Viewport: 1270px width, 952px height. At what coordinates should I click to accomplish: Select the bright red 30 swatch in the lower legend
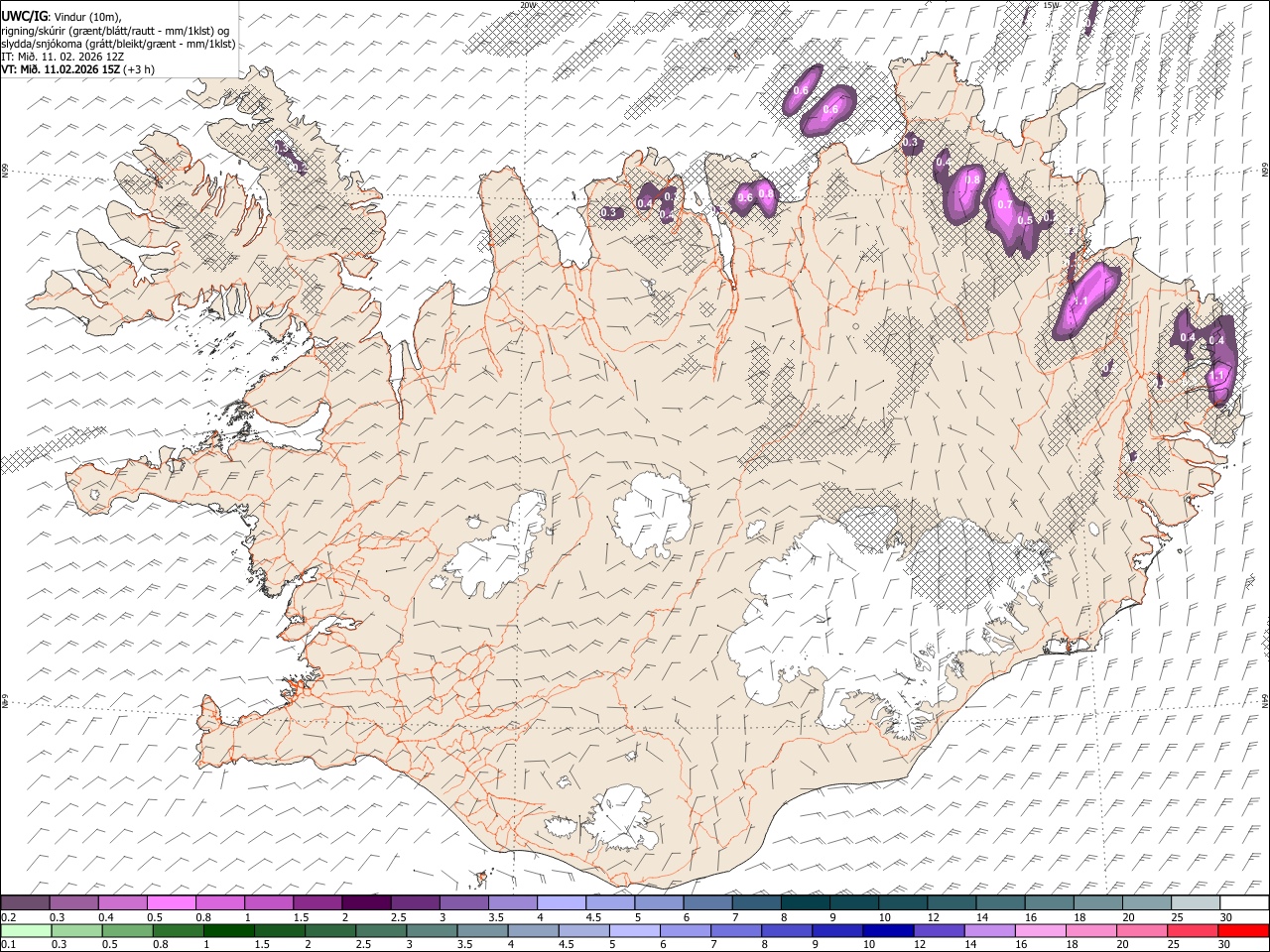click(1242, 930)
